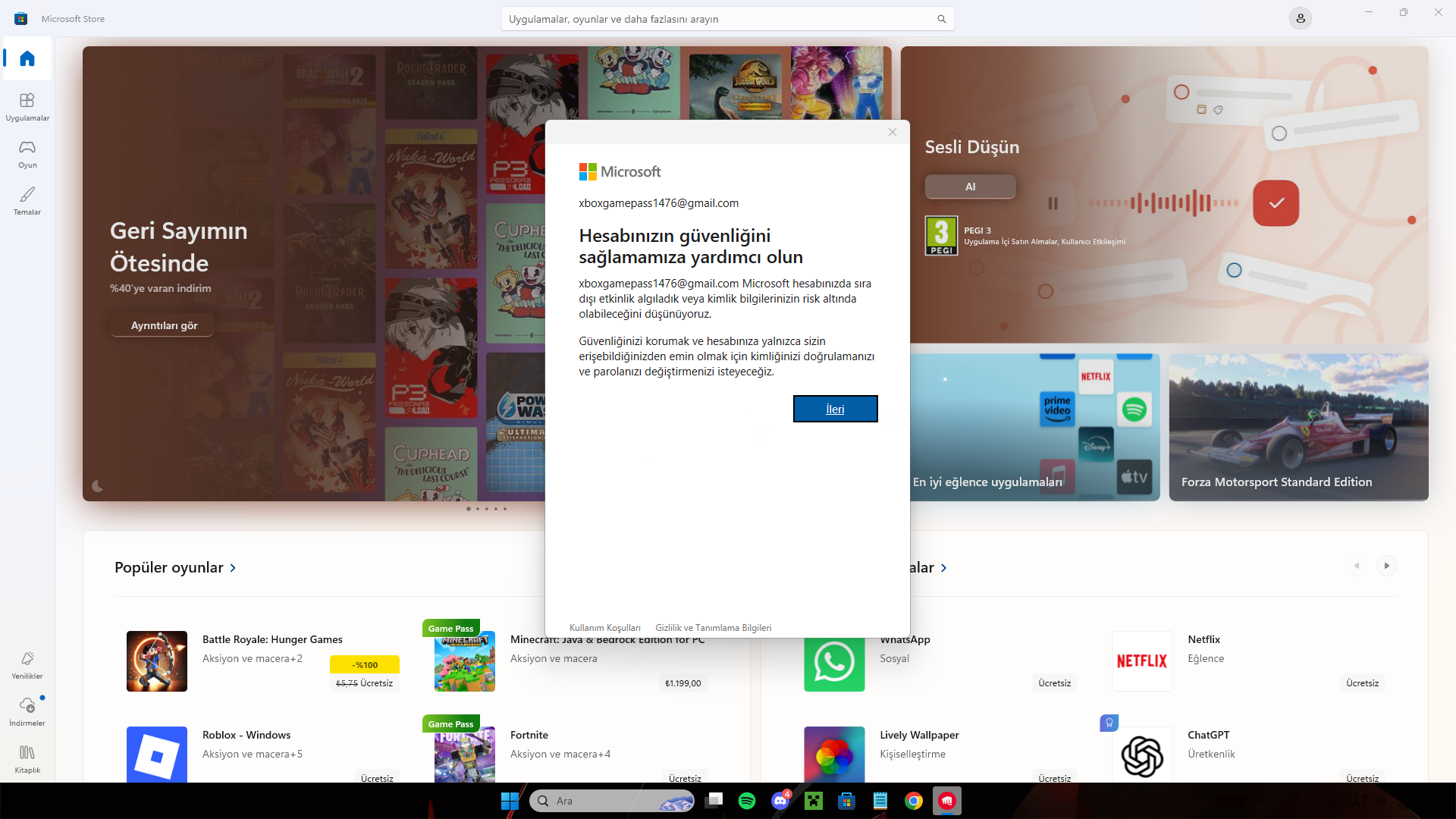
Task: Open Minecraft launcher from the taskbar
Action: tap(814, 801)
